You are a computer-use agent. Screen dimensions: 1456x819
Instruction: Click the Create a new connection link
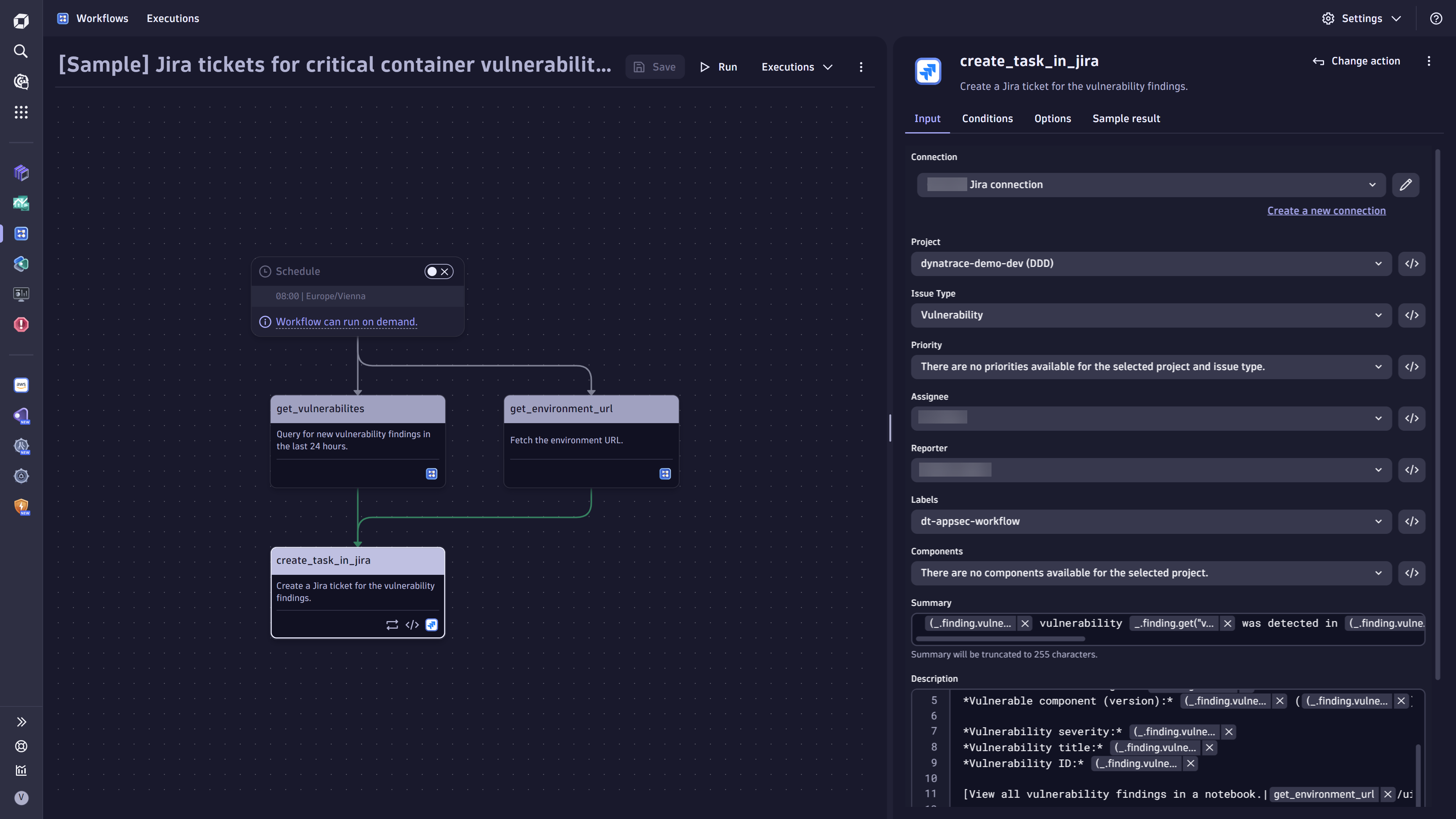(x=1326, y=211)
